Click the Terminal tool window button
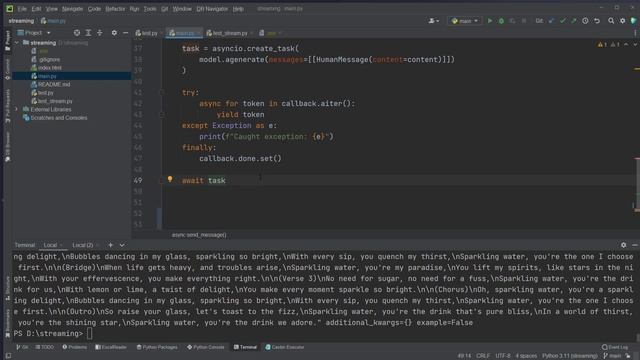 pos(245,347)
